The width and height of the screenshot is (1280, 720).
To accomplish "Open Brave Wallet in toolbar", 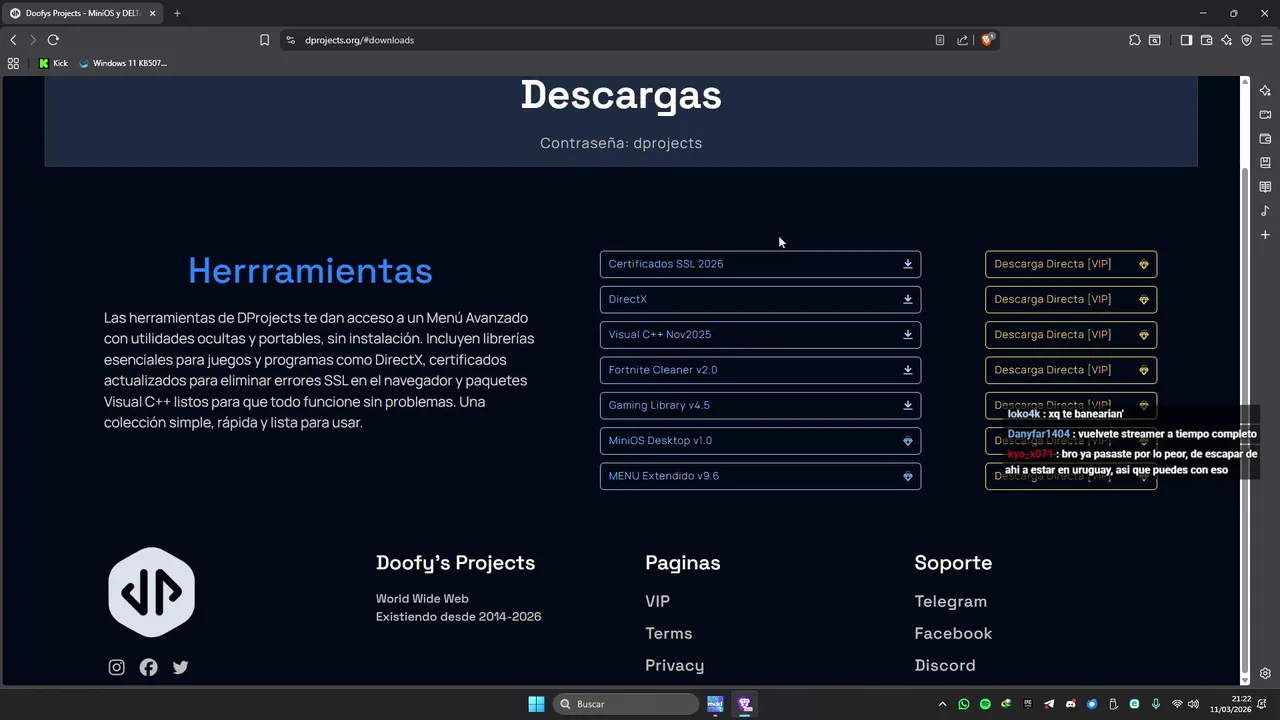I will (1206, 40).
